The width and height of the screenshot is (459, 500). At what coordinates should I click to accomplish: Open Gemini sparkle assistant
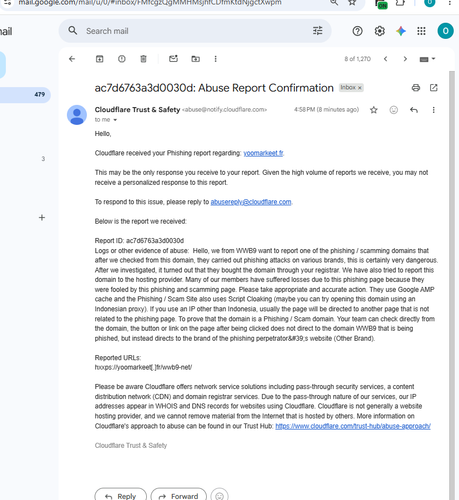pyautogui.click(x=401, y=31)
